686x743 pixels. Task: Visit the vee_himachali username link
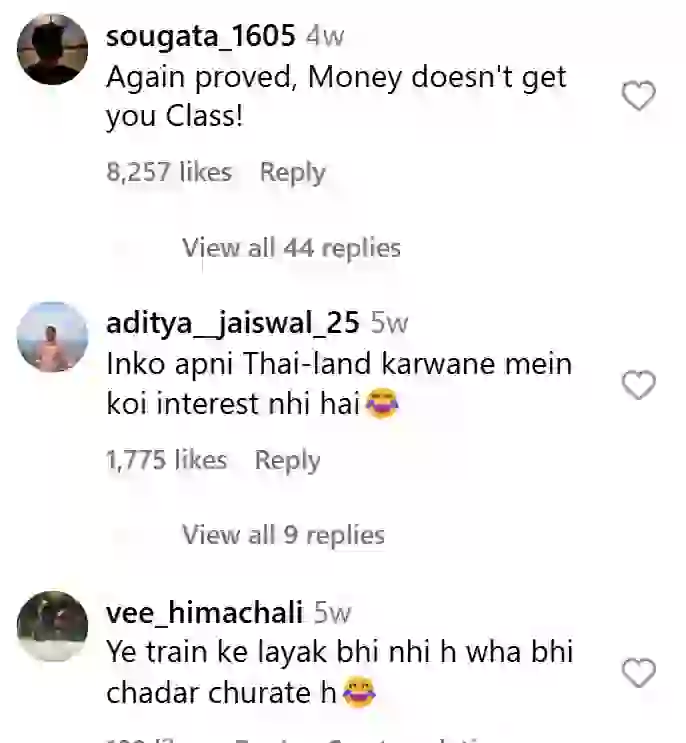pos(204,612)
